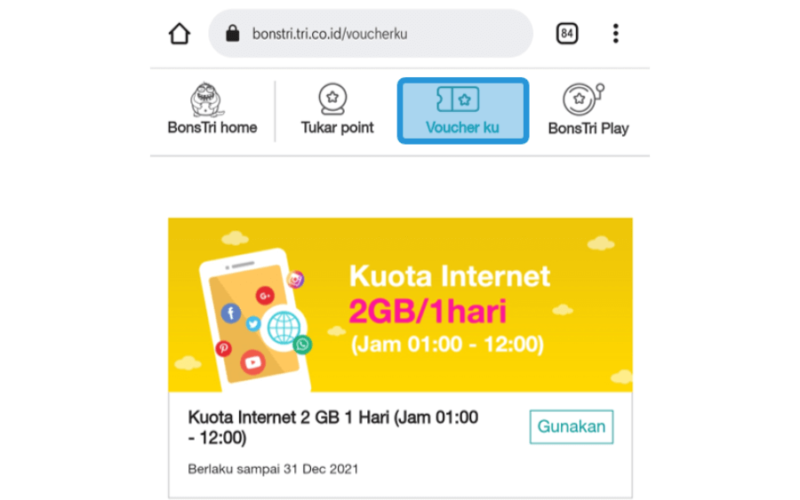Open the tab switcher showing 84
800x500 pixels.
[567, 34]
